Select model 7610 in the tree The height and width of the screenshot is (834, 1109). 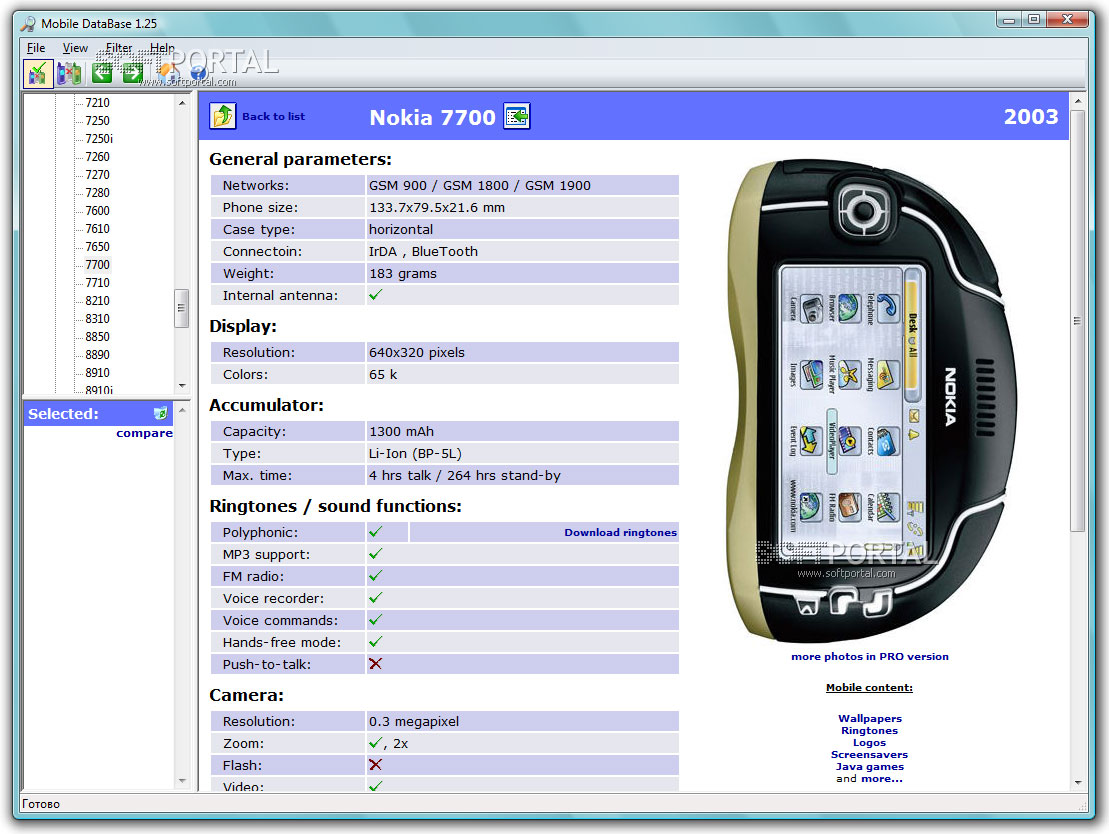(98, 228)
